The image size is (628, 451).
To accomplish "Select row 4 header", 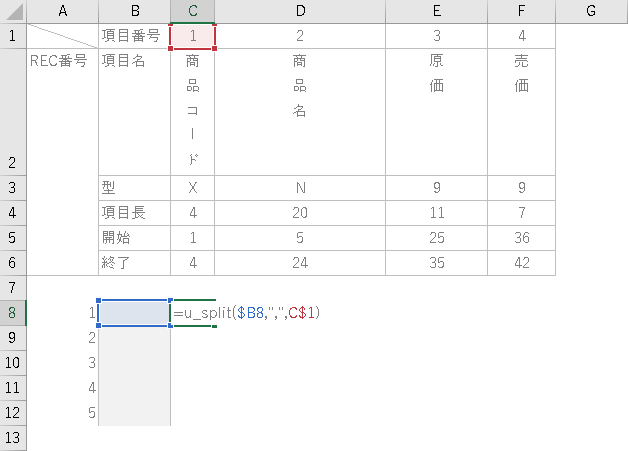I will 13,213.
